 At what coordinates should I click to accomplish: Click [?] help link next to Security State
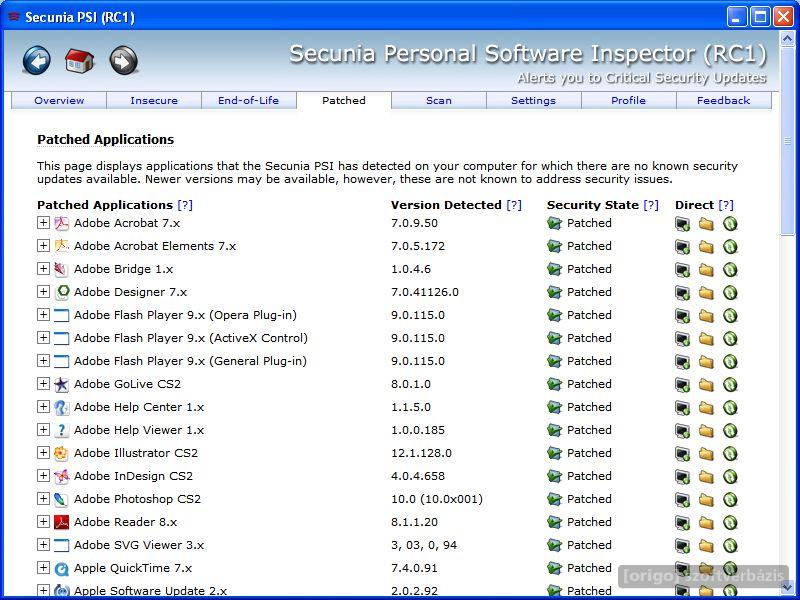tap(651, 205)
